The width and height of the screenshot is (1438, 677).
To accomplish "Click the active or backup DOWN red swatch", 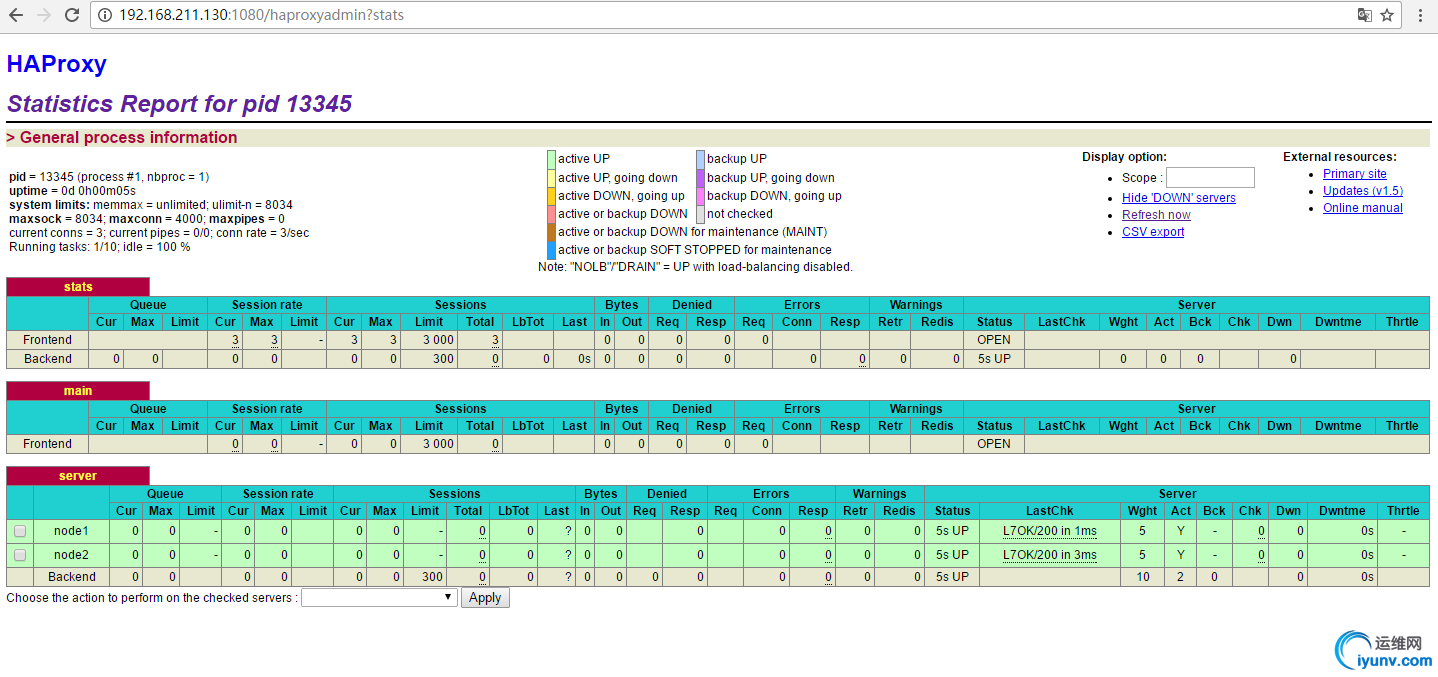I will pyautogui.click(x=551, y=214).
